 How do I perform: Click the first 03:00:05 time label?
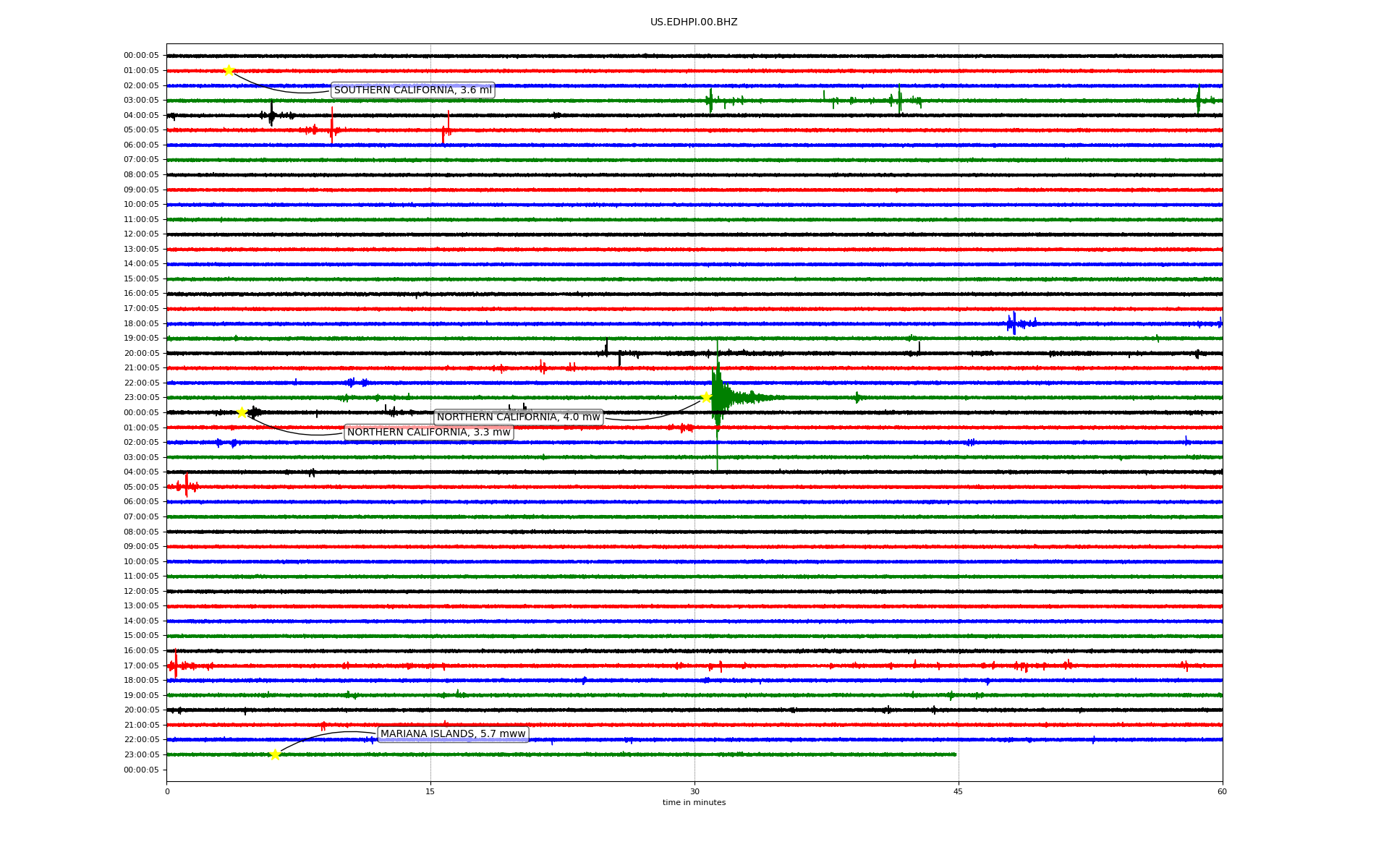pos(141,101)
